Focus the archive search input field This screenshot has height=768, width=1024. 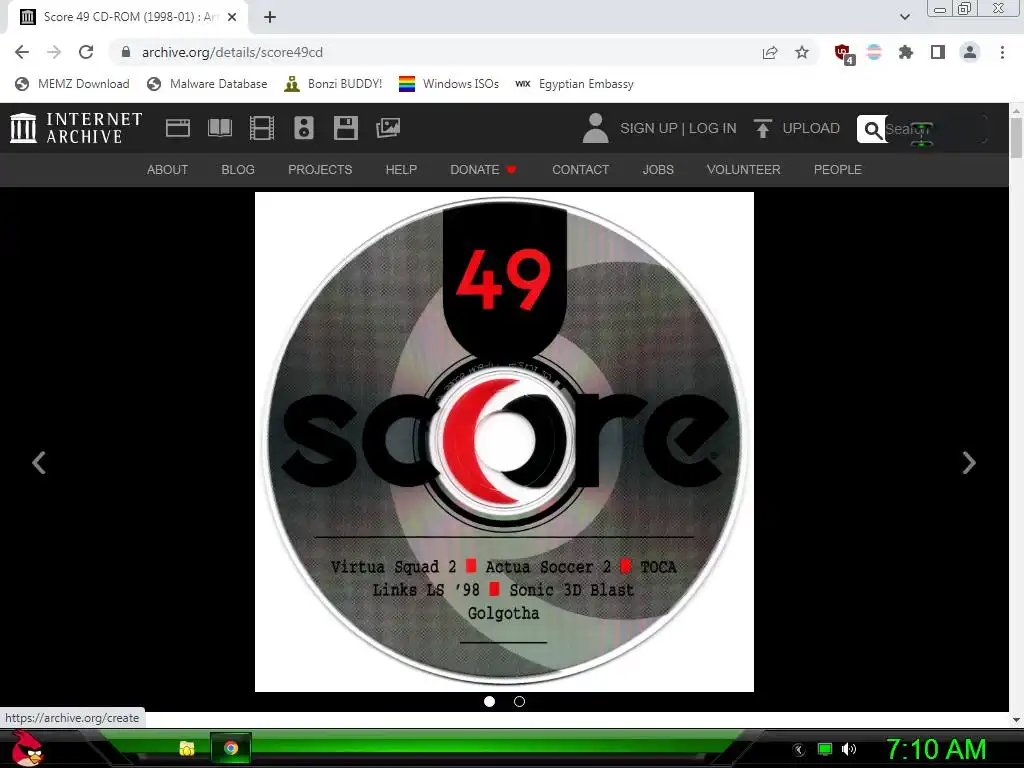(x=934, y=129)
